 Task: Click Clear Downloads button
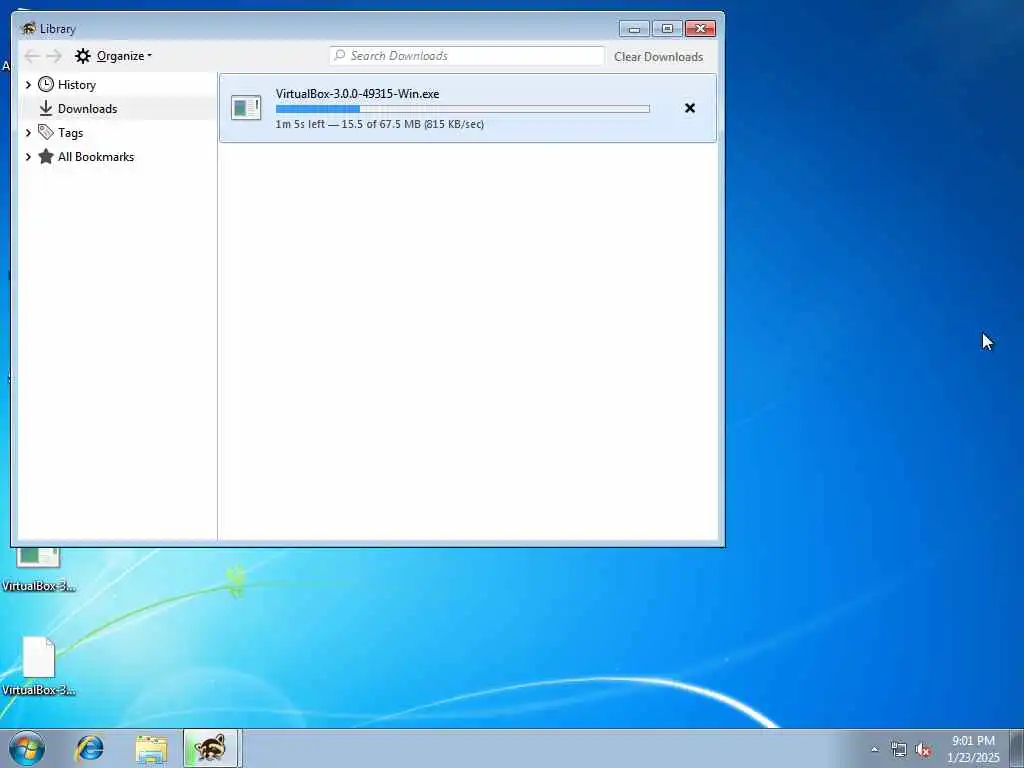click(x=658, y=57)
